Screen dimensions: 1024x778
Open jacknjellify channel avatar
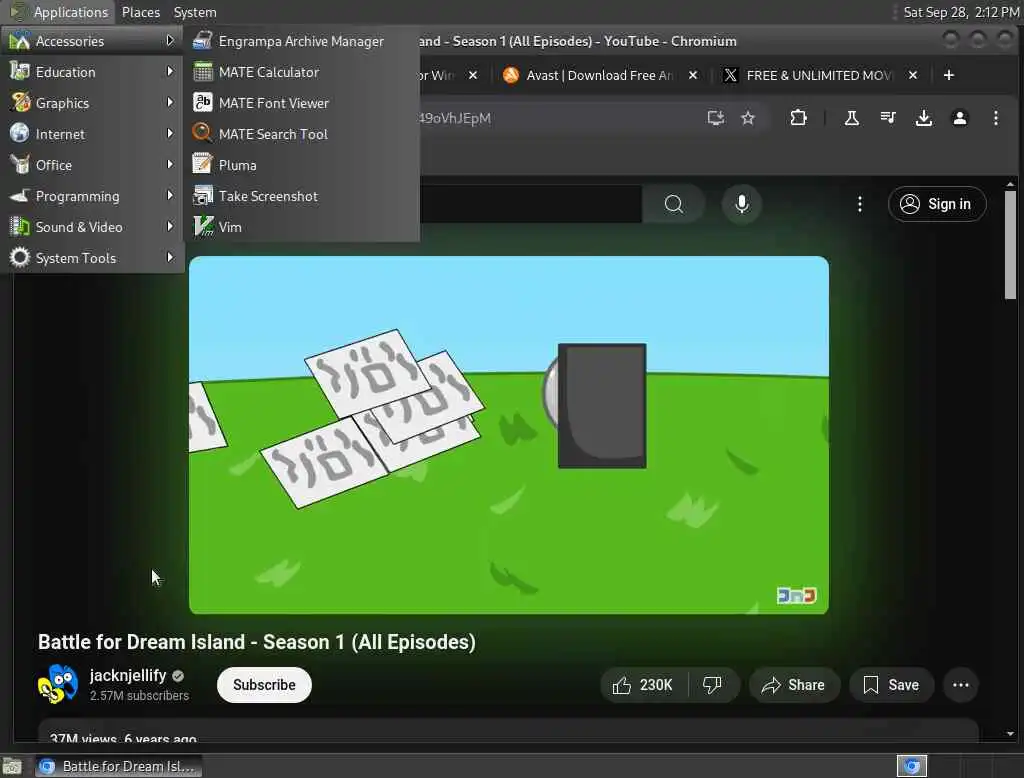tap(57, 685)
